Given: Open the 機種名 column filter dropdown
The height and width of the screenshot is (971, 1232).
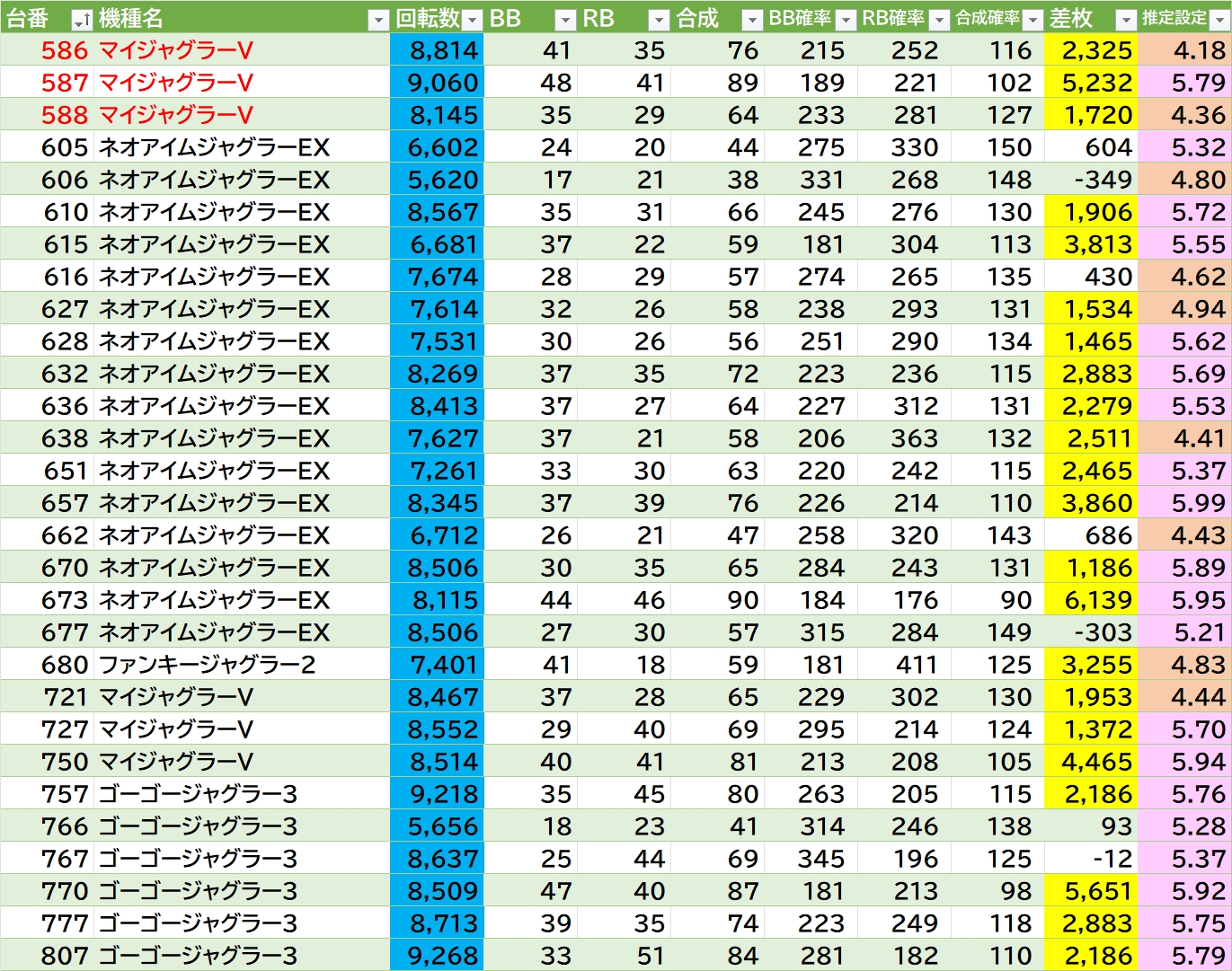Looking at the screenshot, I should 378,20.
